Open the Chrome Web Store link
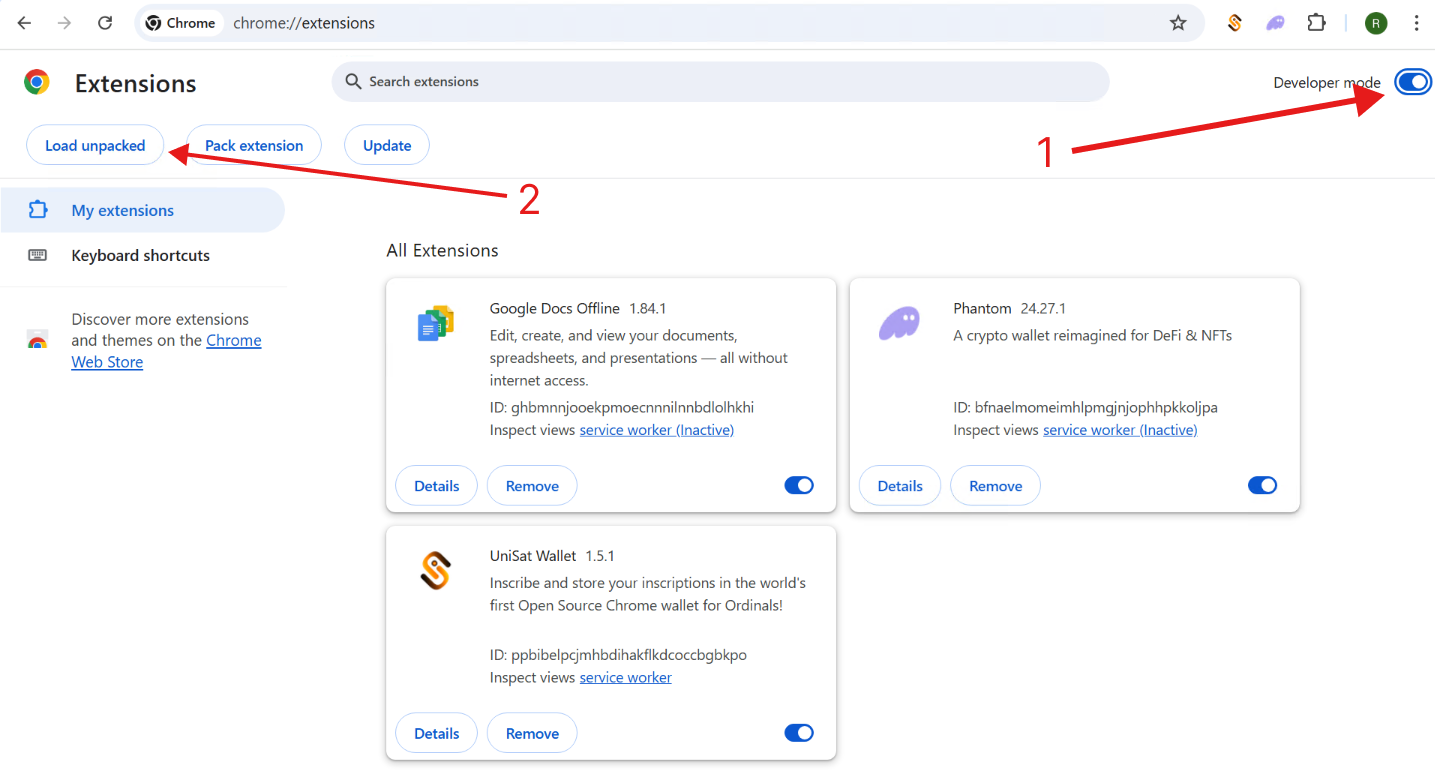The height and width of the screenshot is (773, 1435). click(x=233, y=341)
